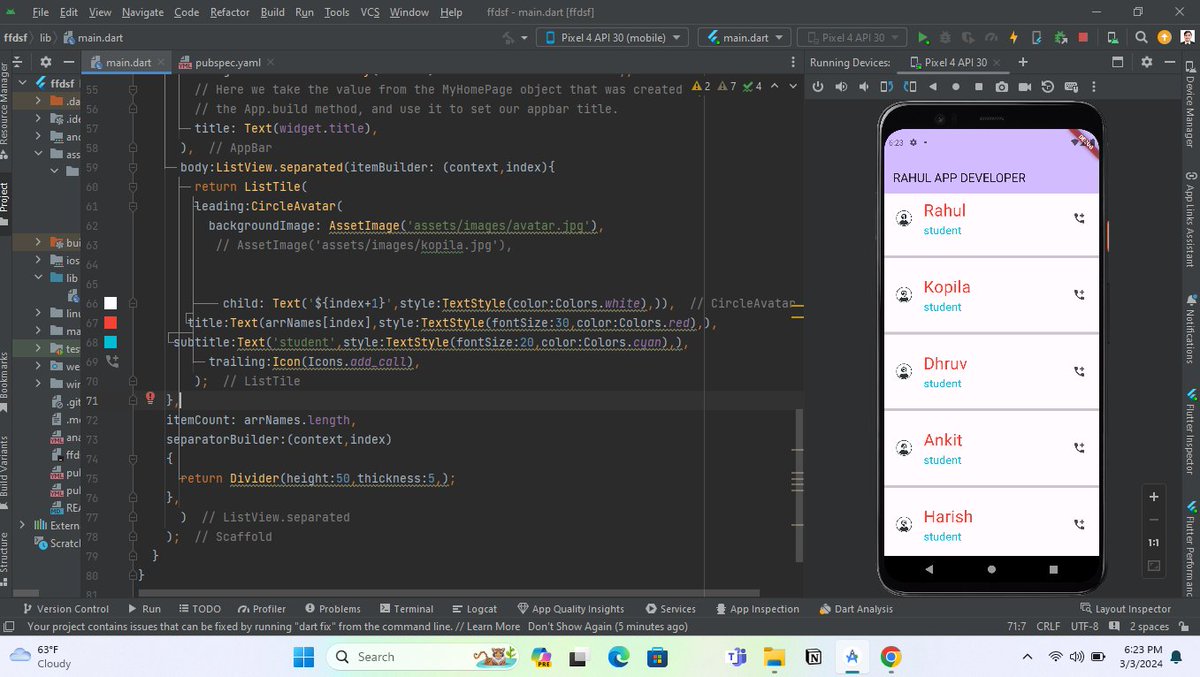The width and height of the screenshot is (1200, 677).
Task: Open Windows Start menu
Action: pos(303,657)
